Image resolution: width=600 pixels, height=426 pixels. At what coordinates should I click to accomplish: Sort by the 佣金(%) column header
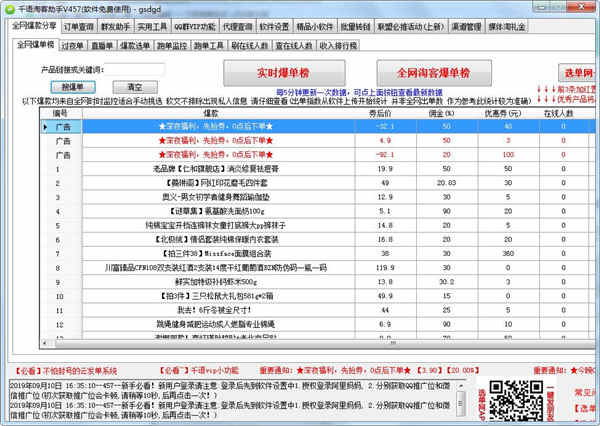pyautogui.click(x=447, y=113)
